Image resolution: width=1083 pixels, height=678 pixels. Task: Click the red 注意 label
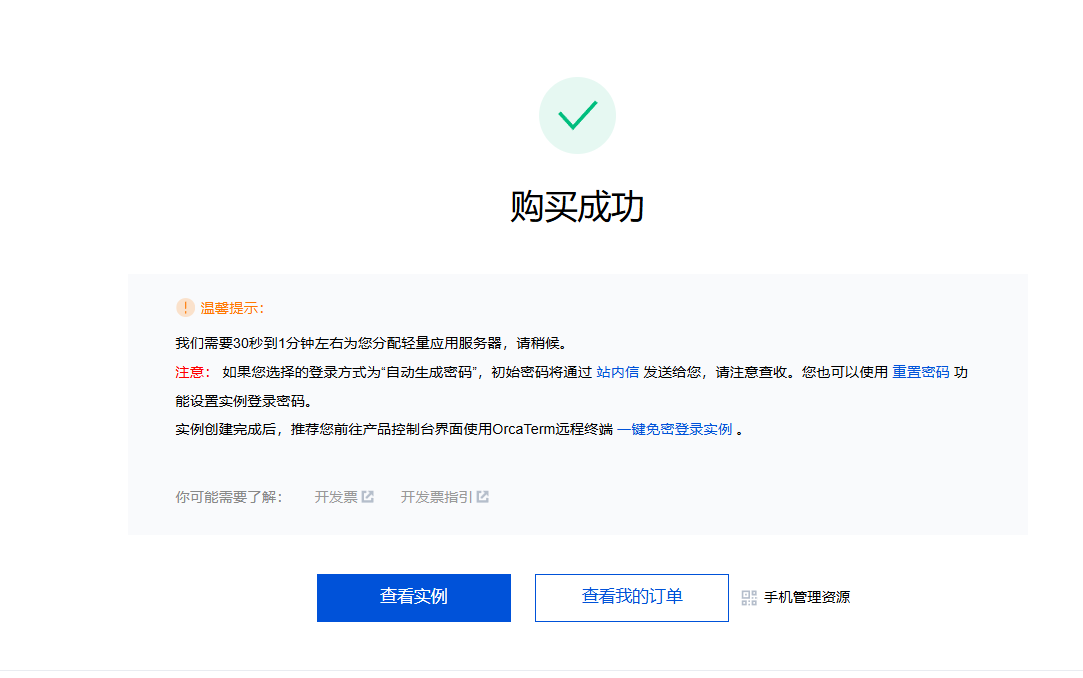pos(192,372)
